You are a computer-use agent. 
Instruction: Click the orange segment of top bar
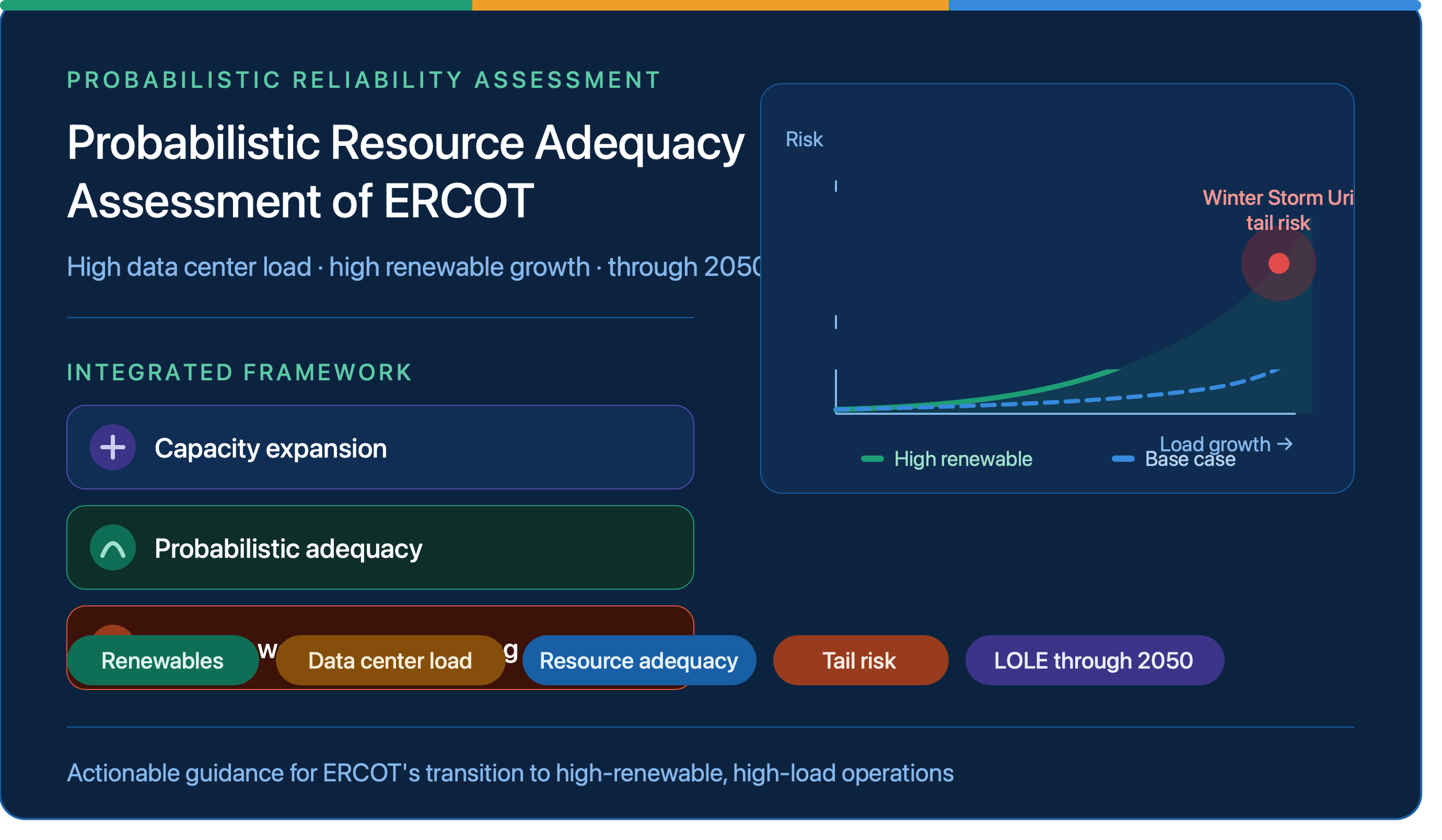[x=710, y=5]
